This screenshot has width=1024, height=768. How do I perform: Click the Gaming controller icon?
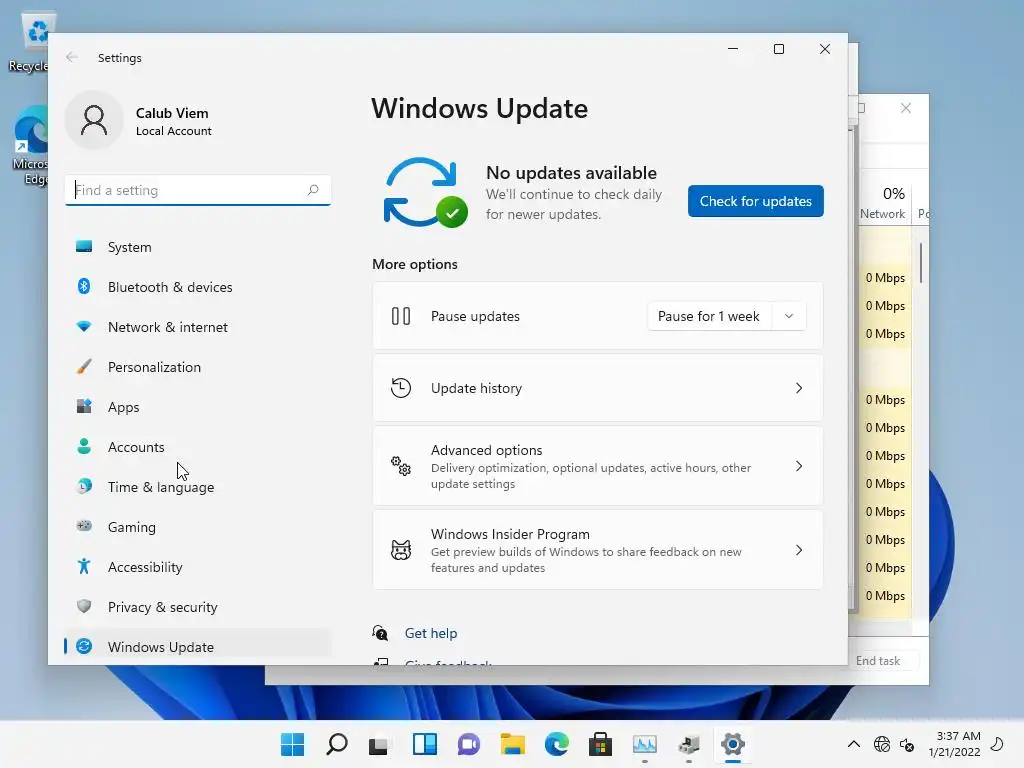(x=84, y=526)
